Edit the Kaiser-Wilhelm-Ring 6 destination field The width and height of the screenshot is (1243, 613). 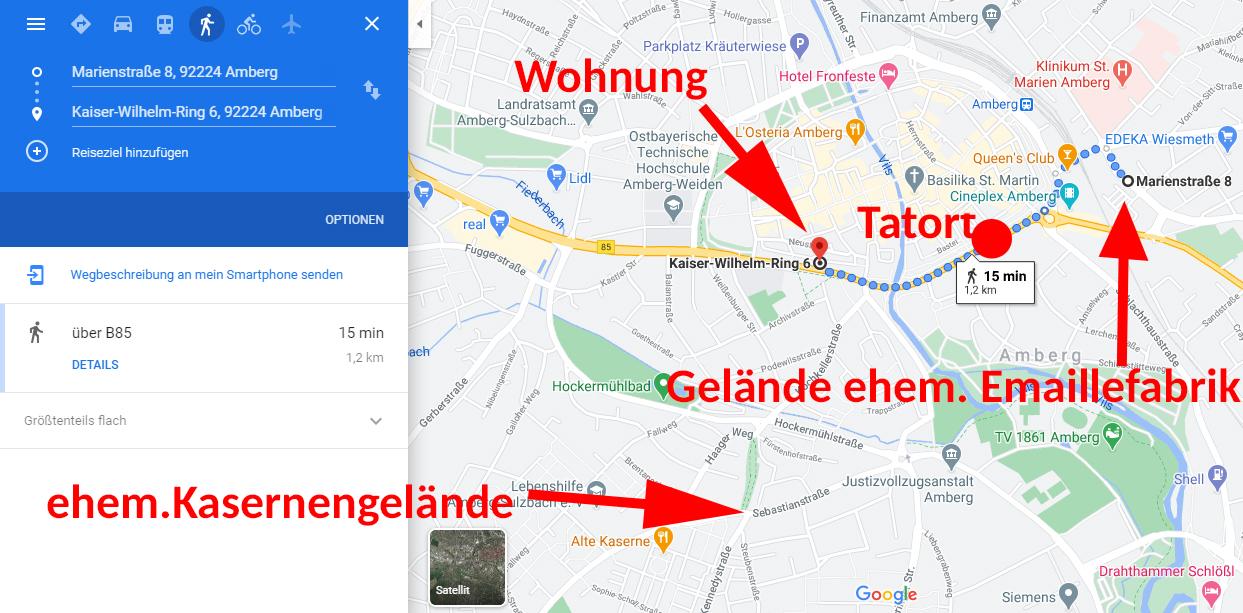click(204, 112)
